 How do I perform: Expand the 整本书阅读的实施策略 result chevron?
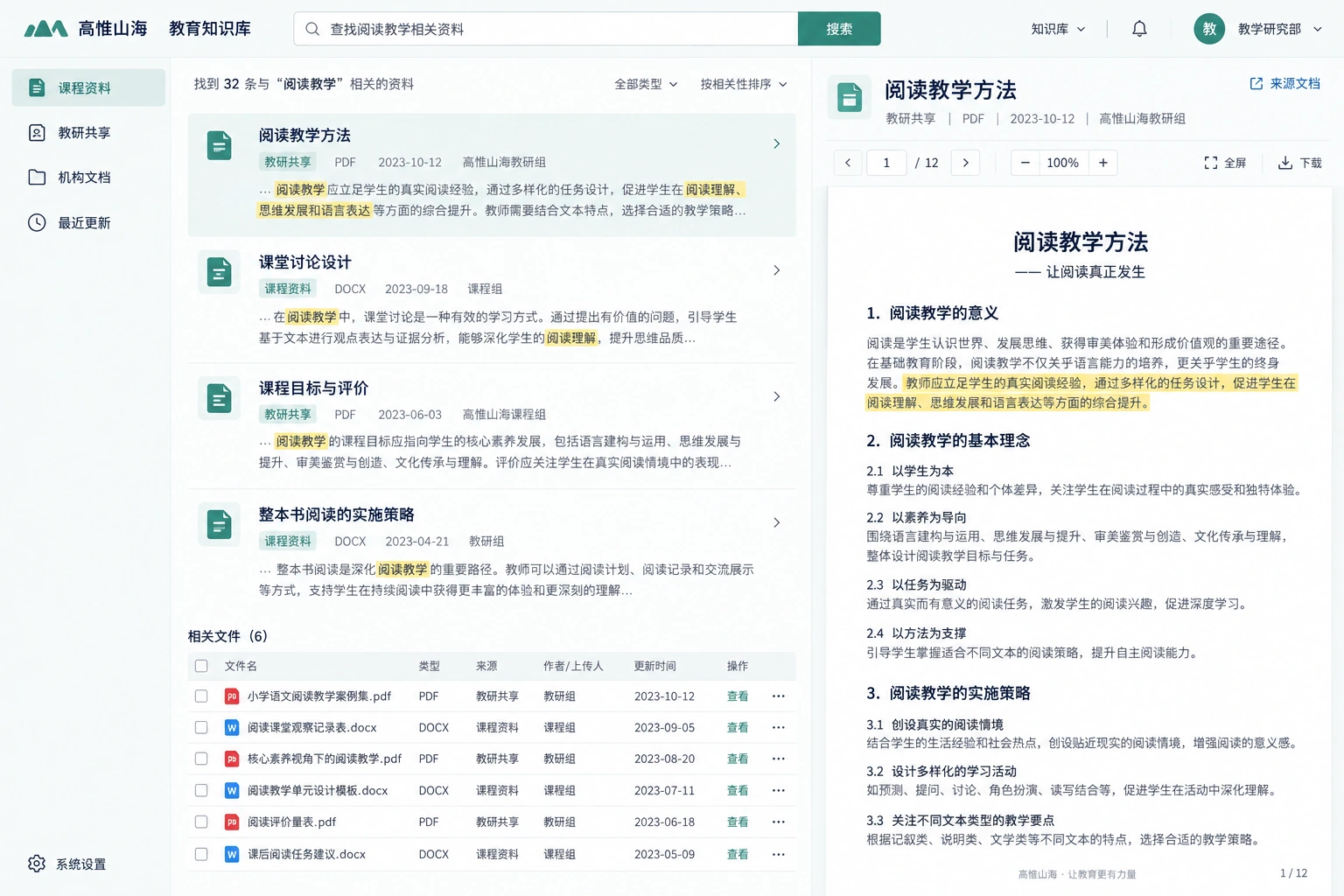click(x=776, y=522)
